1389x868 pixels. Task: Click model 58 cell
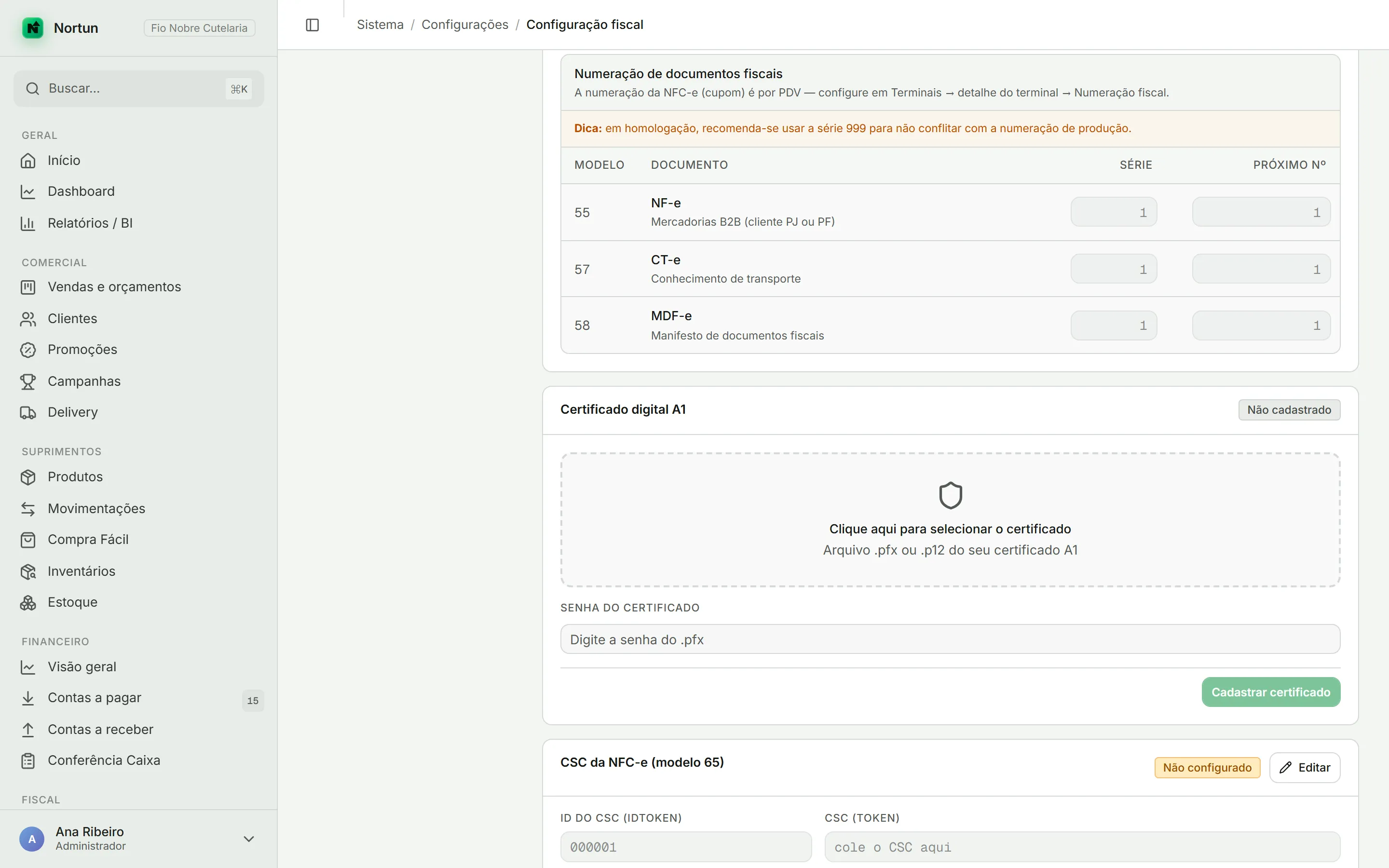coord(582,325)
